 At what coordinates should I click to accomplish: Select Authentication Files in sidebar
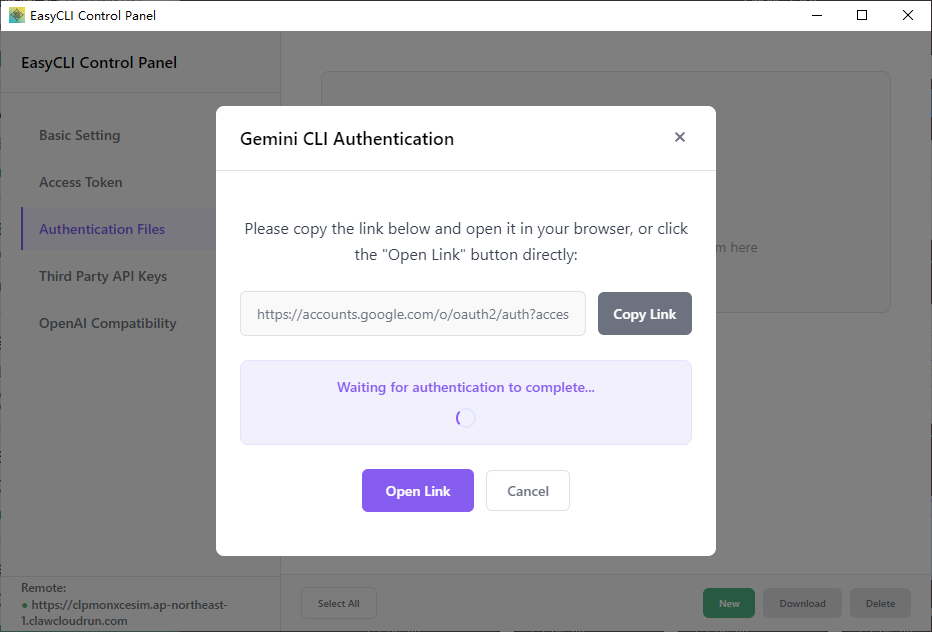point(102,229)
